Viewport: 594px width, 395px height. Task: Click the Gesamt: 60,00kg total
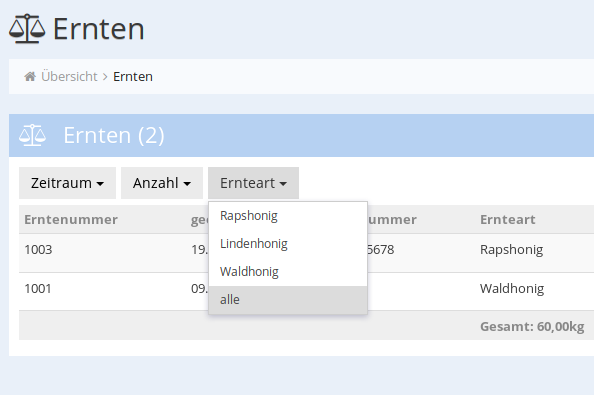(x=532, y=326)
